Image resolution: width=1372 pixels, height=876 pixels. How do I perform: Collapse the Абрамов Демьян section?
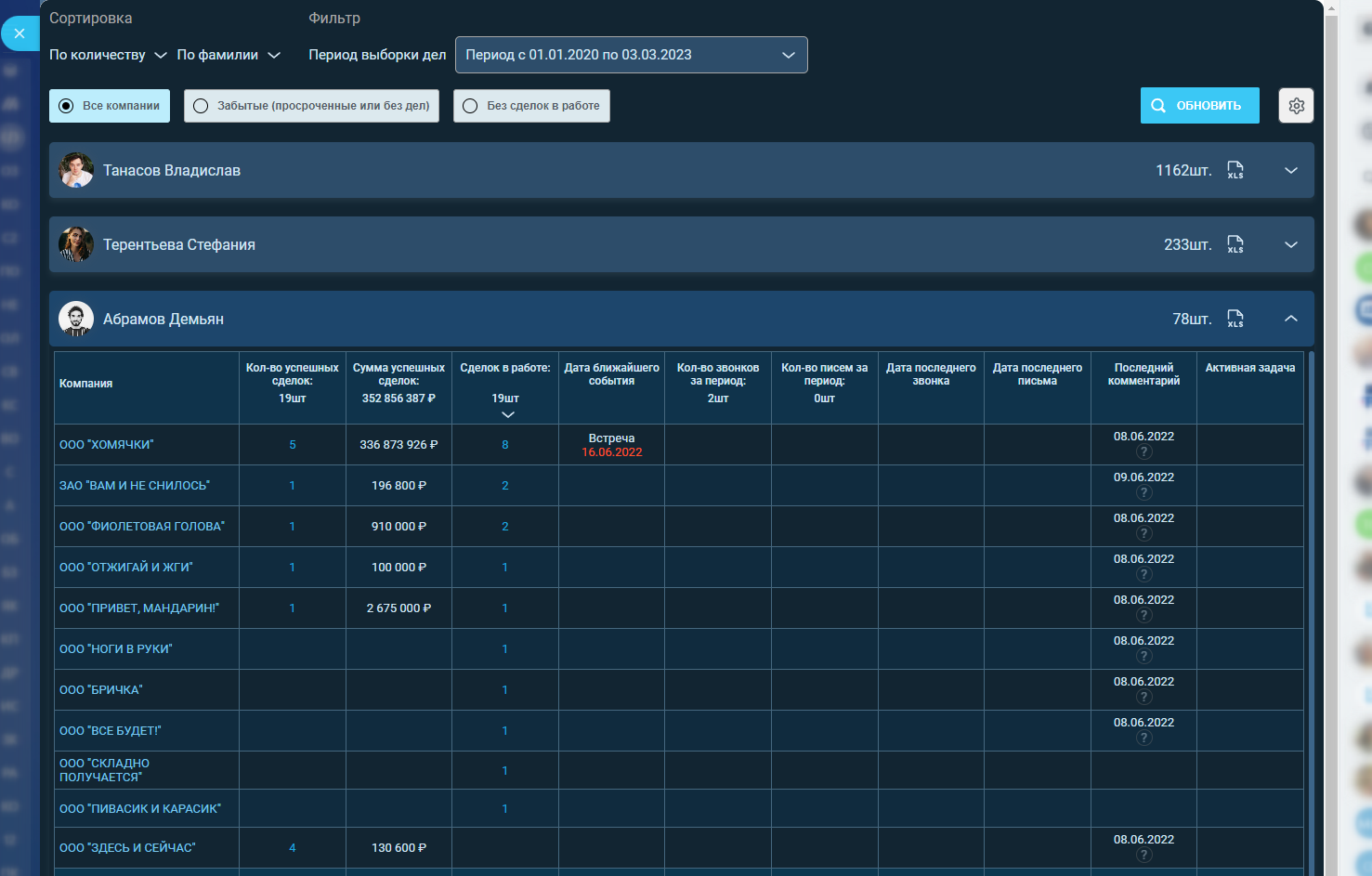click(1290, 319)
